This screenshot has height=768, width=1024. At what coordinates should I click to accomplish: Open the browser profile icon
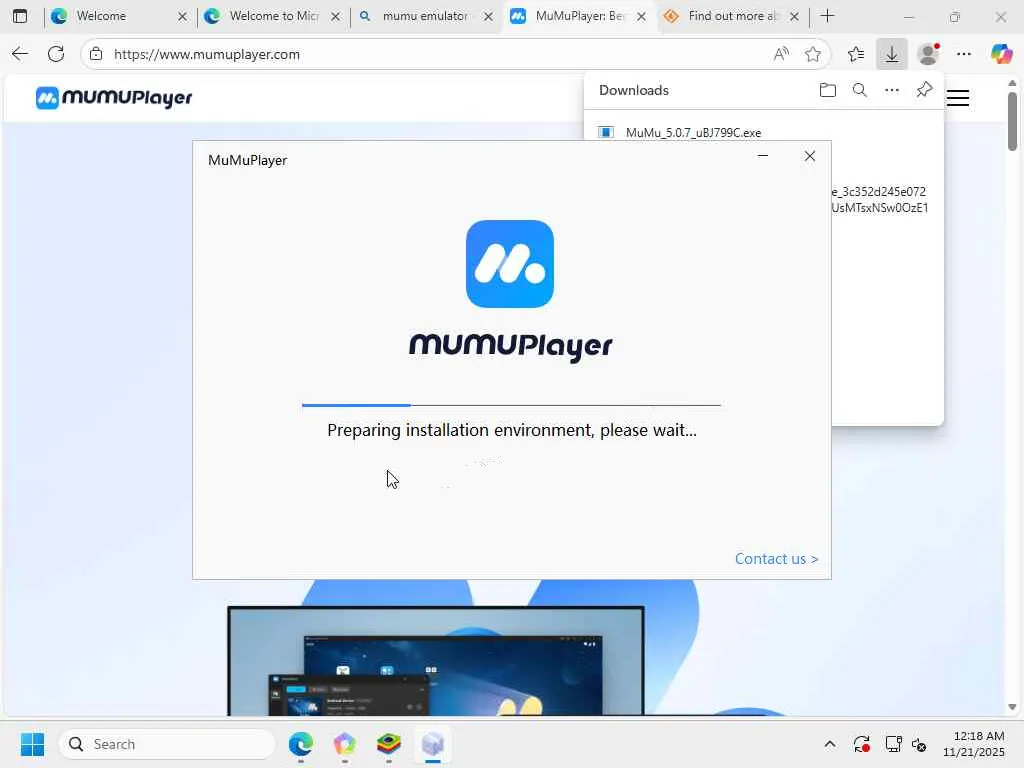pos(928,54)
